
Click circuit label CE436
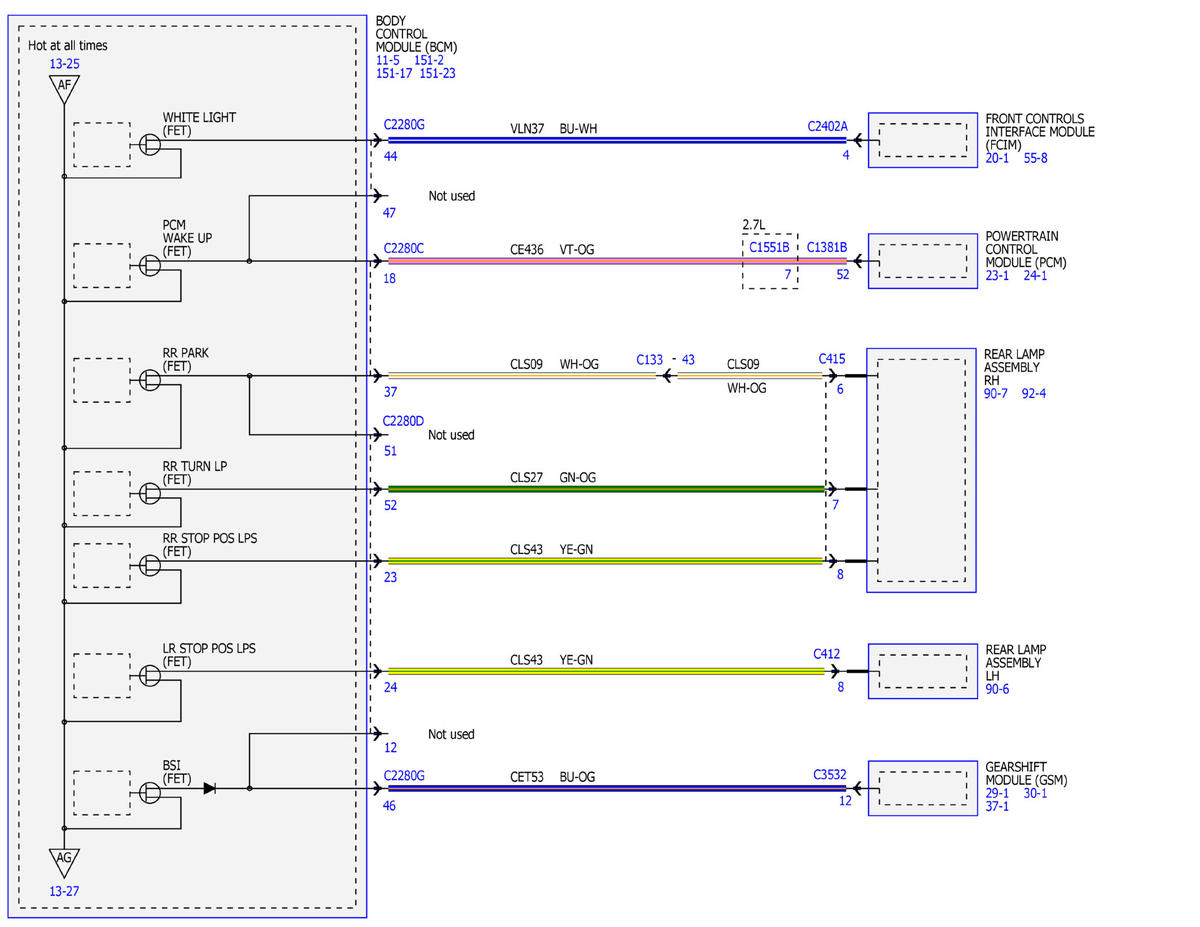tap(527, 250)
